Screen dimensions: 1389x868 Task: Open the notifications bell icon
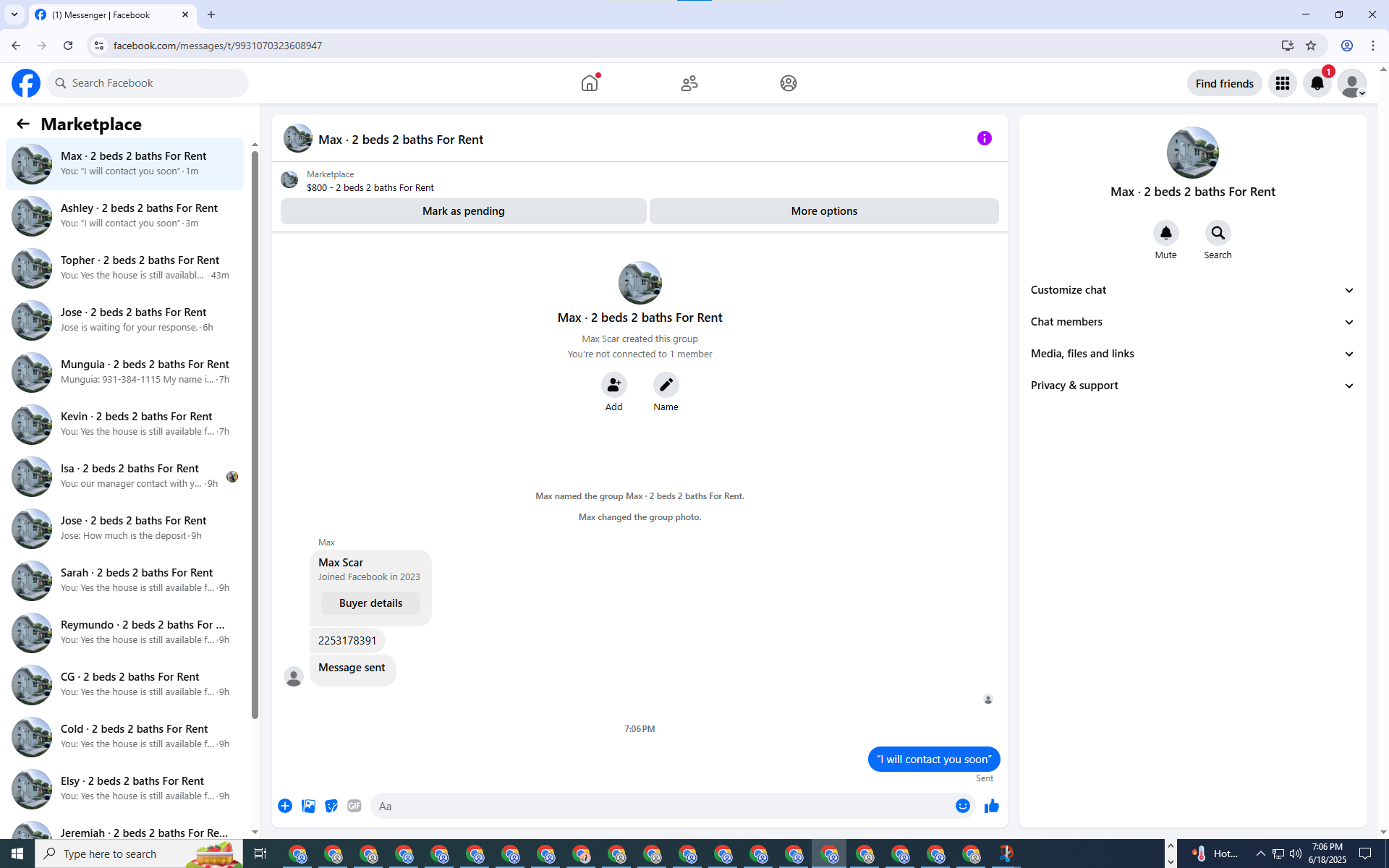click(1317, 83)
